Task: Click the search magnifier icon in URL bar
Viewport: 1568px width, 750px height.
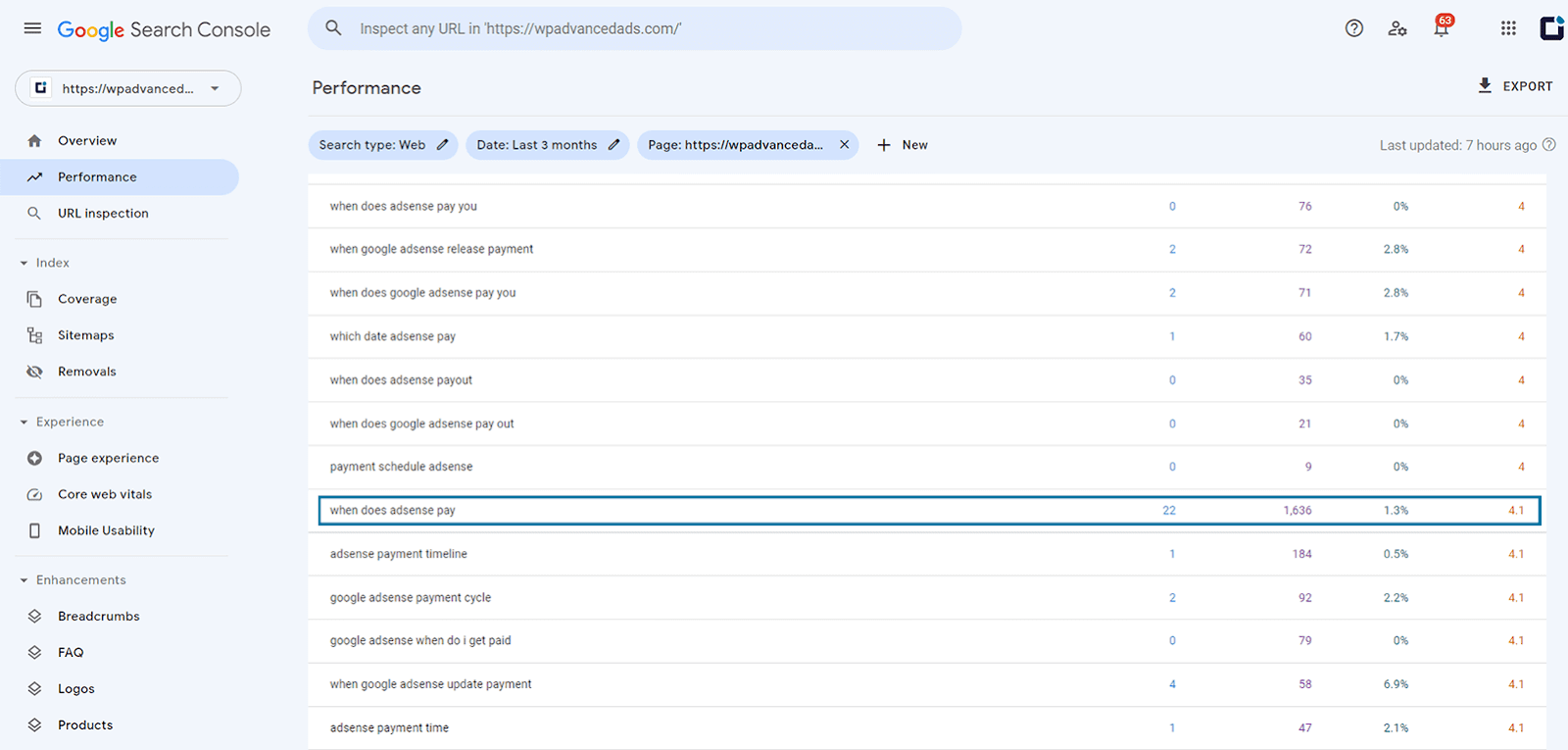Action: tap(333, 28)
